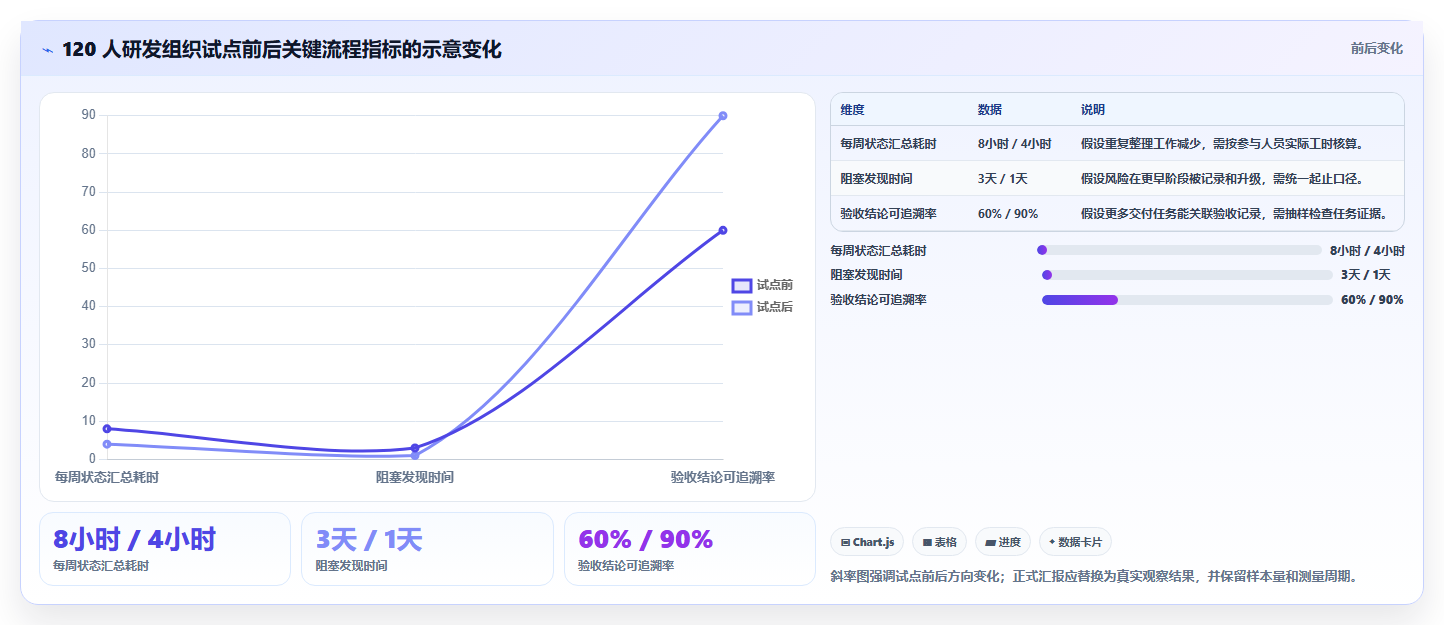Image resolution: width=1444 pixels, height=625 pixels.
Task: Click the 数据 column header
Action: [990, 109]
